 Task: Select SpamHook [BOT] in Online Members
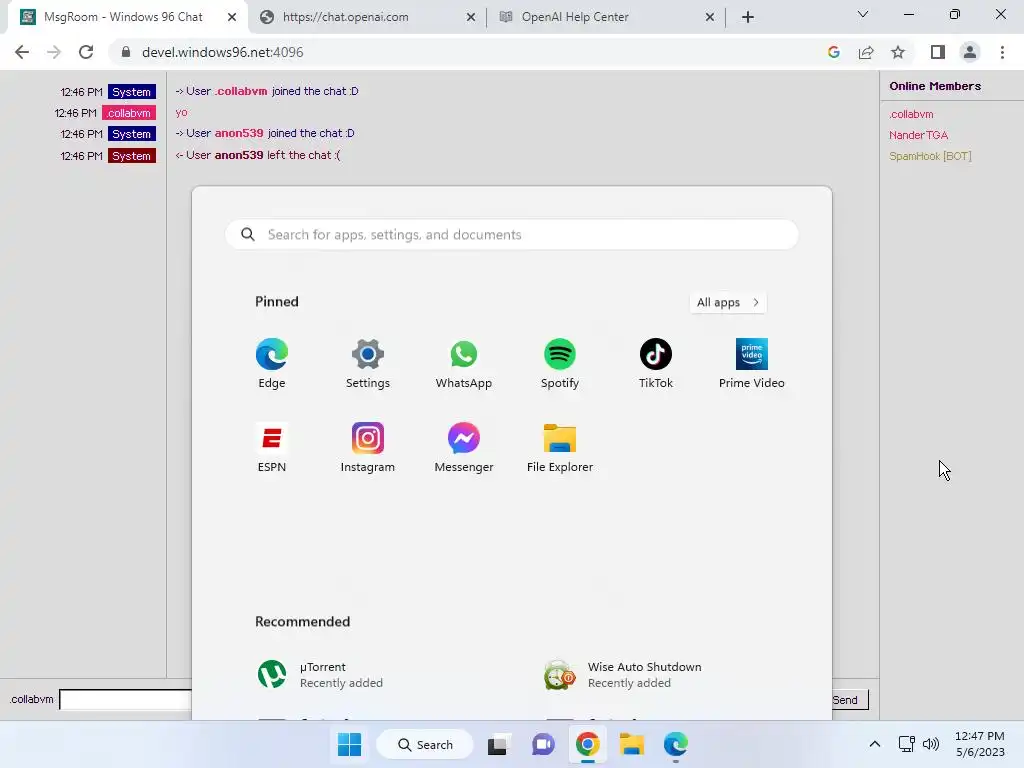click(930, 156)
